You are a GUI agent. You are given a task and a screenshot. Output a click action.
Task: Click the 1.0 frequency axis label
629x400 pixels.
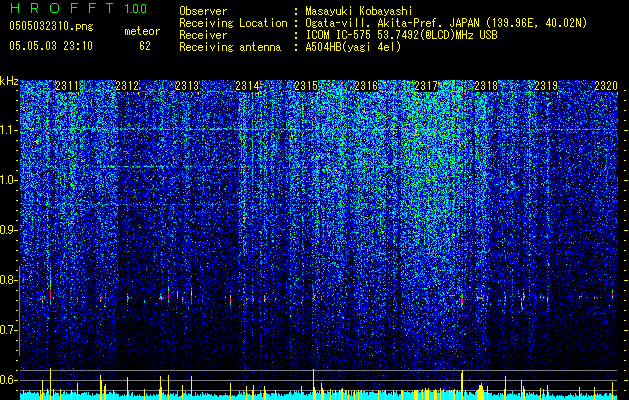[9, 180]
